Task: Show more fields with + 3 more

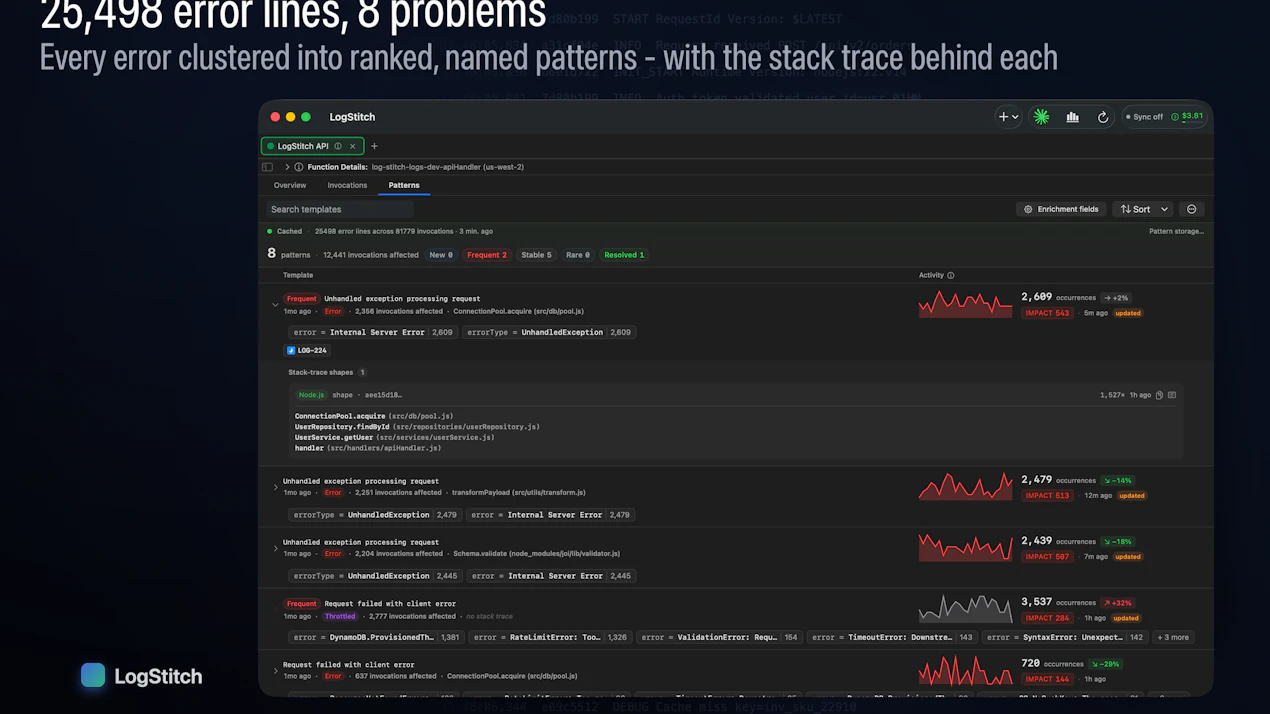Action: (1173, 637)
